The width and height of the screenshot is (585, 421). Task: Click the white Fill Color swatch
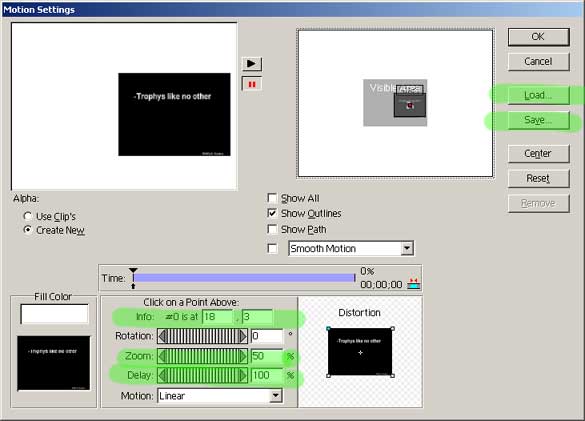tap(54, 314)
